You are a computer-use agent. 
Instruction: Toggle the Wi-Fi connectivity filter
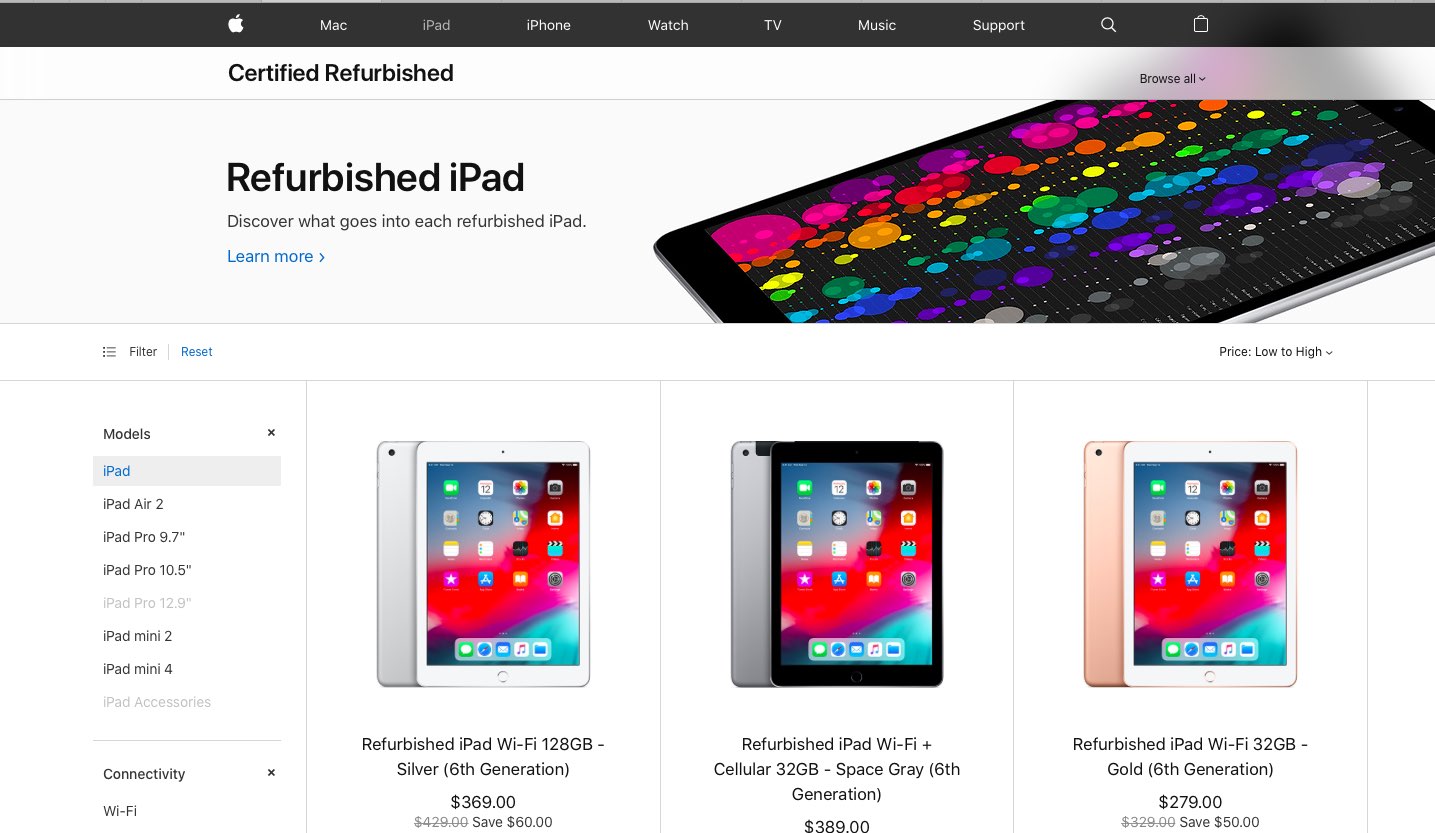(120, 811)
